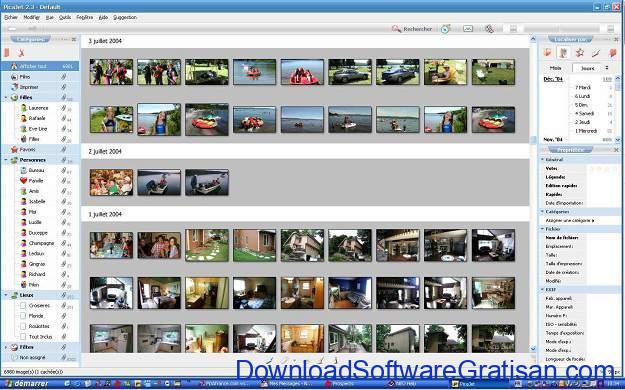The image size is (625, 390).
Task: Click the round clock-like toolbar icon
Action: [x=446, y=29]
